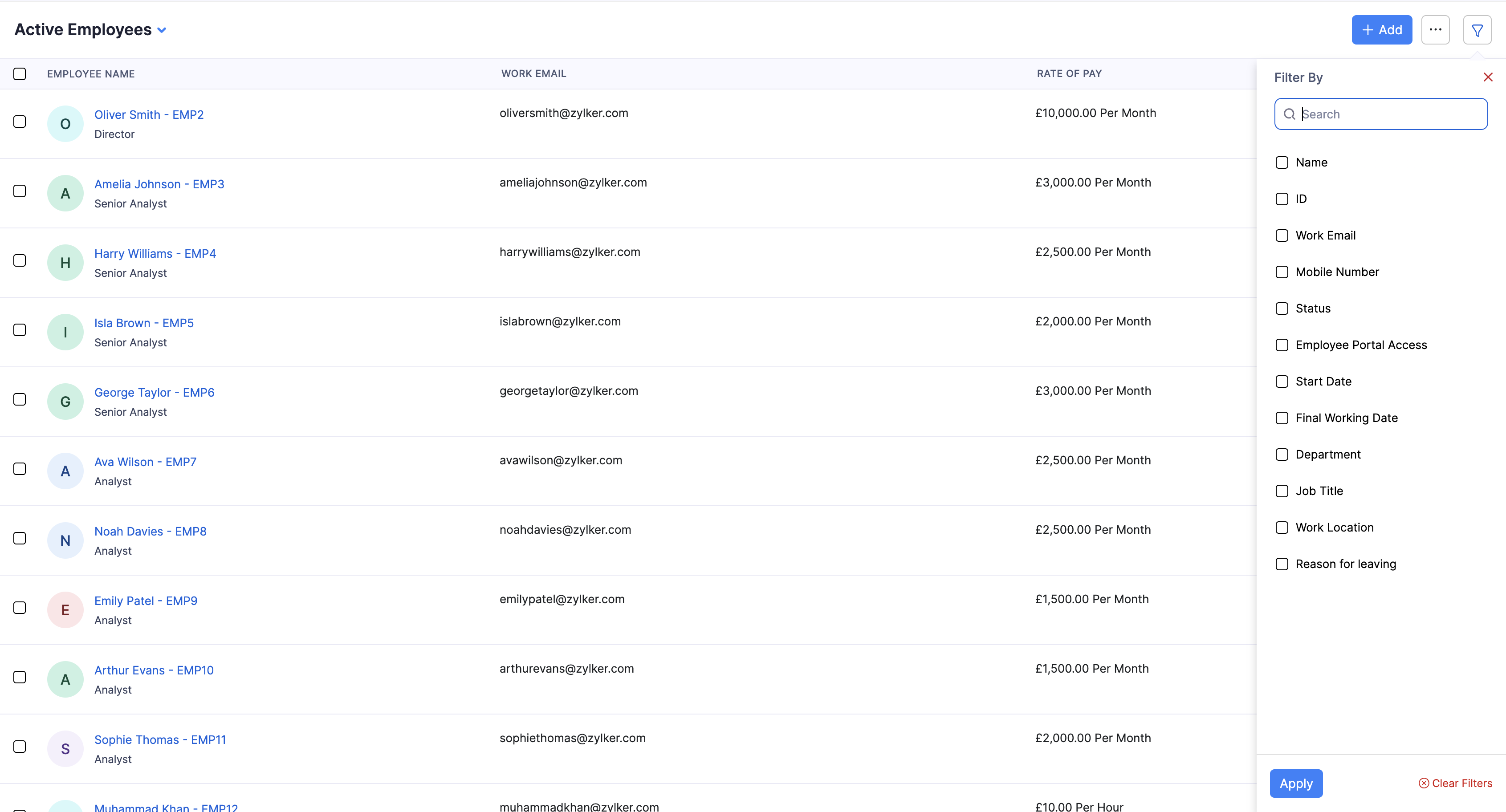Check Employee Portal Access filter
This screenshot has width=1506, height=812.
coord(1282,345)
